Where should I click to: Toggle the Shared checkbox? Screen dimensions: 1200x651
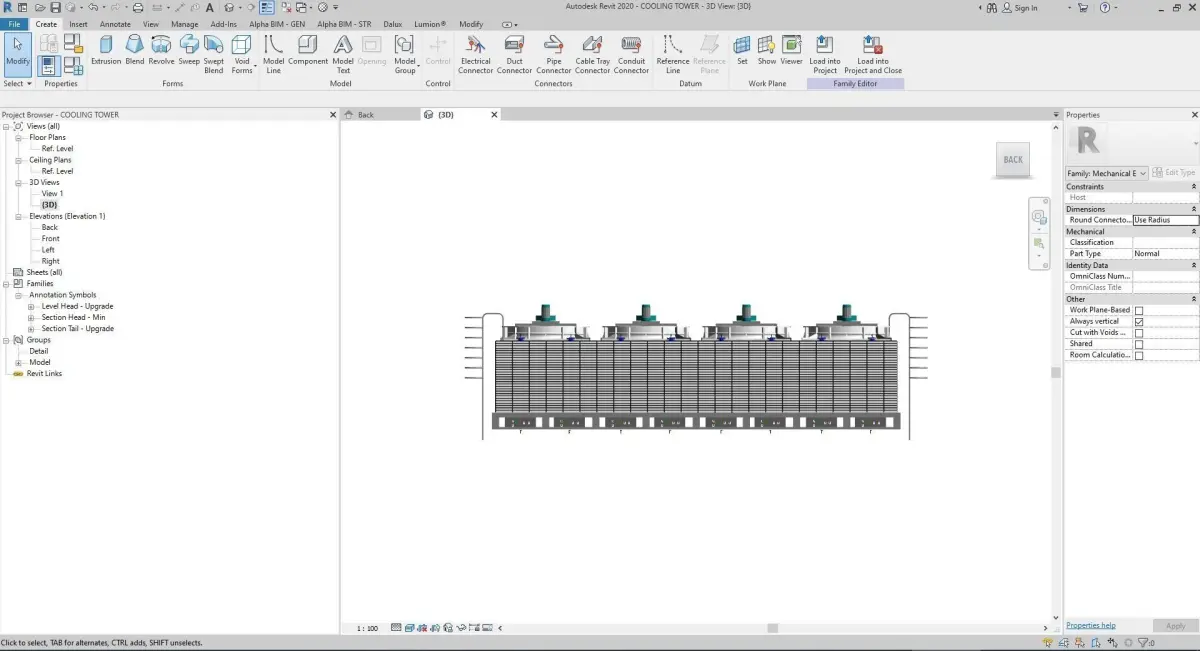click(1139, 344)
